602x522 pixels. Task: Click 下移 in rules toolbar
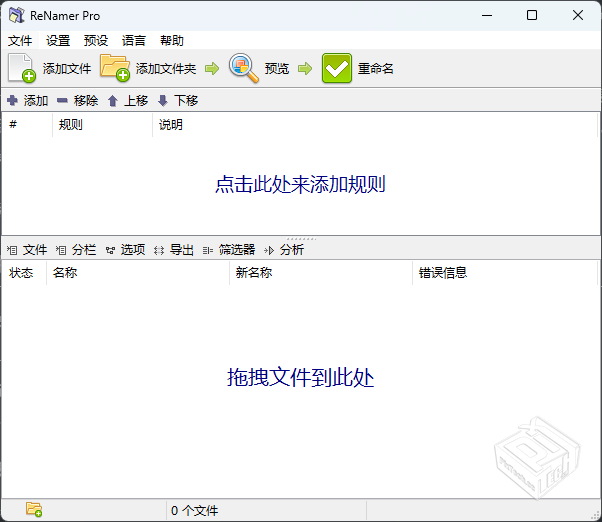point(186,101)
